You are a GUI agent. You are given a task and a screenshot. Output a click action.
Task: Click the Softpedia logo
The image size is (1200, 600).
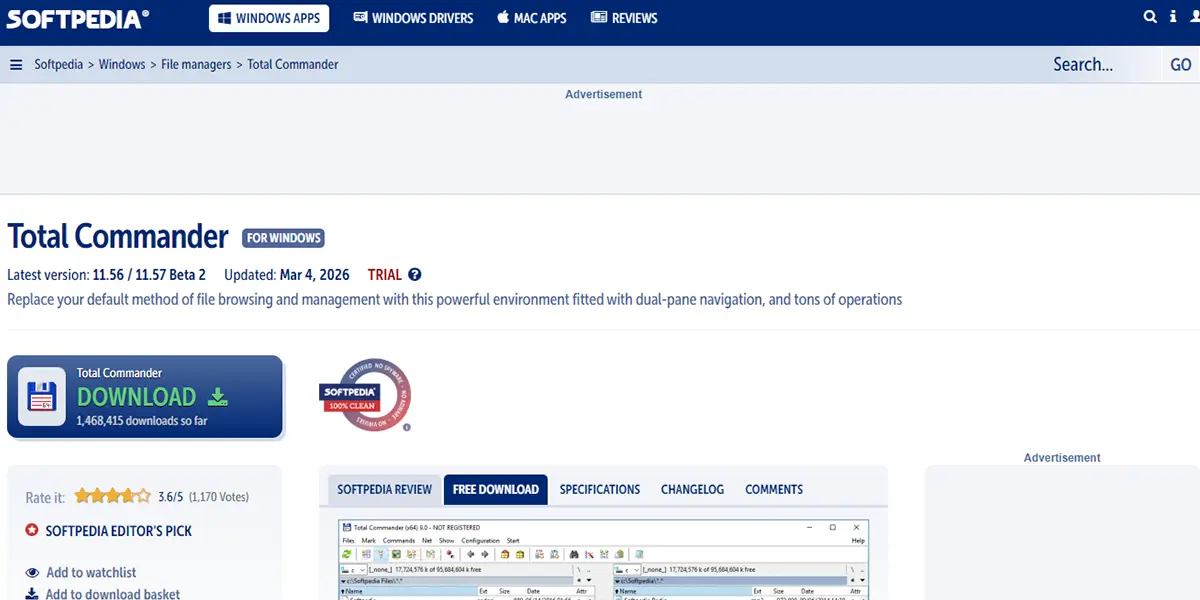[x=76, y=17]
